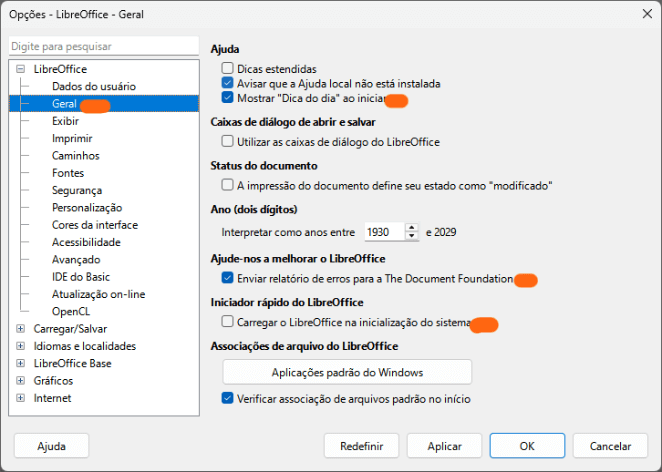Select the Carregar/Salvar label
Image resolution: width=662 pixels, height=472 pixels.
tap(70, 328)
